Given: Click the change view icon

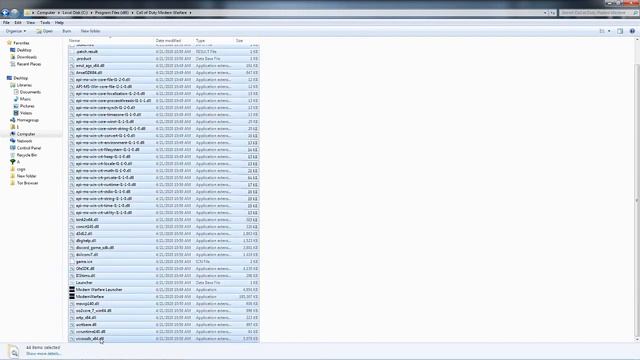Looking at the screenshot, I should tap(602, 31).
